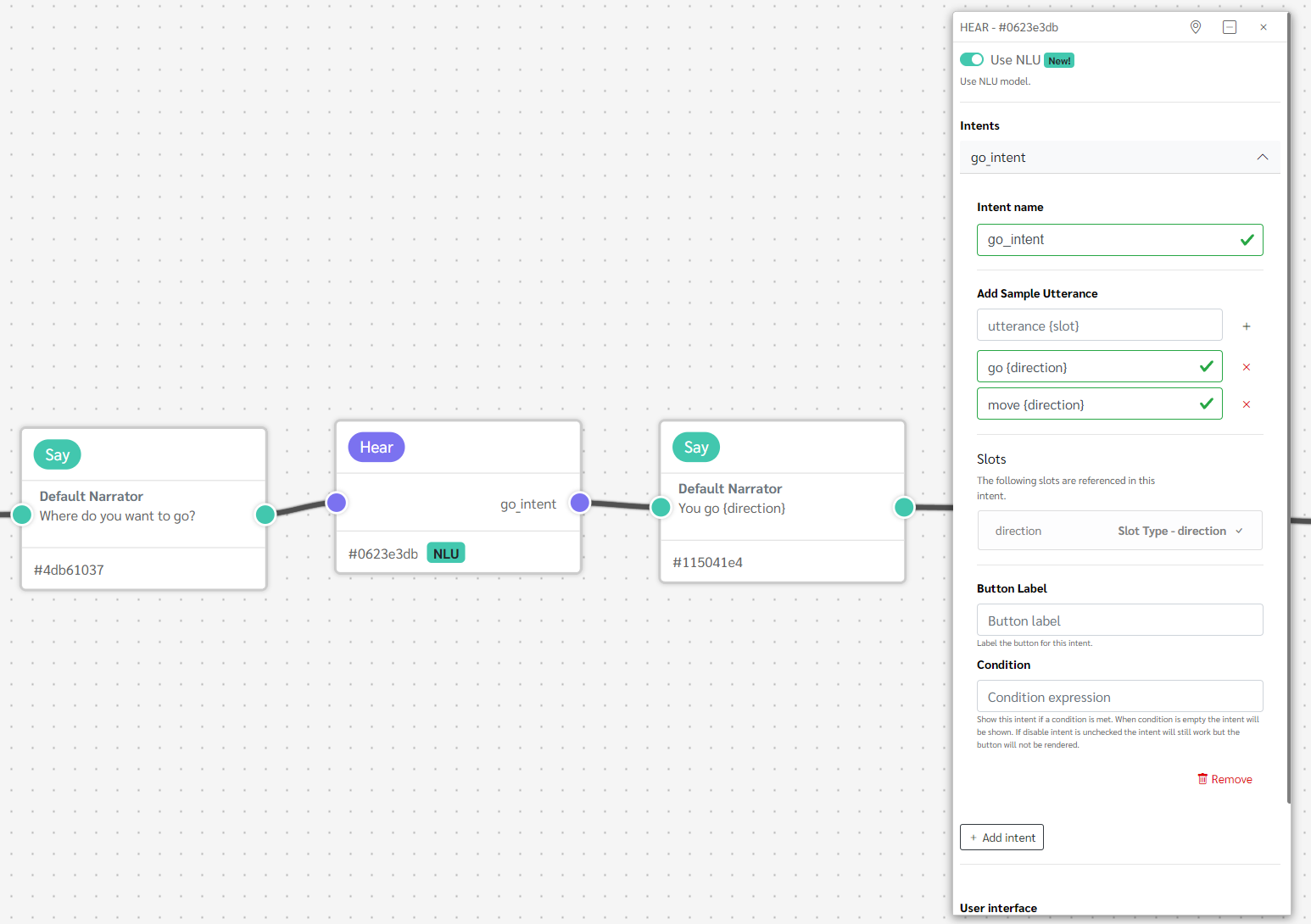1311x924 pixels.
Task: Click the Add intent button
Action: (1001, 838)
